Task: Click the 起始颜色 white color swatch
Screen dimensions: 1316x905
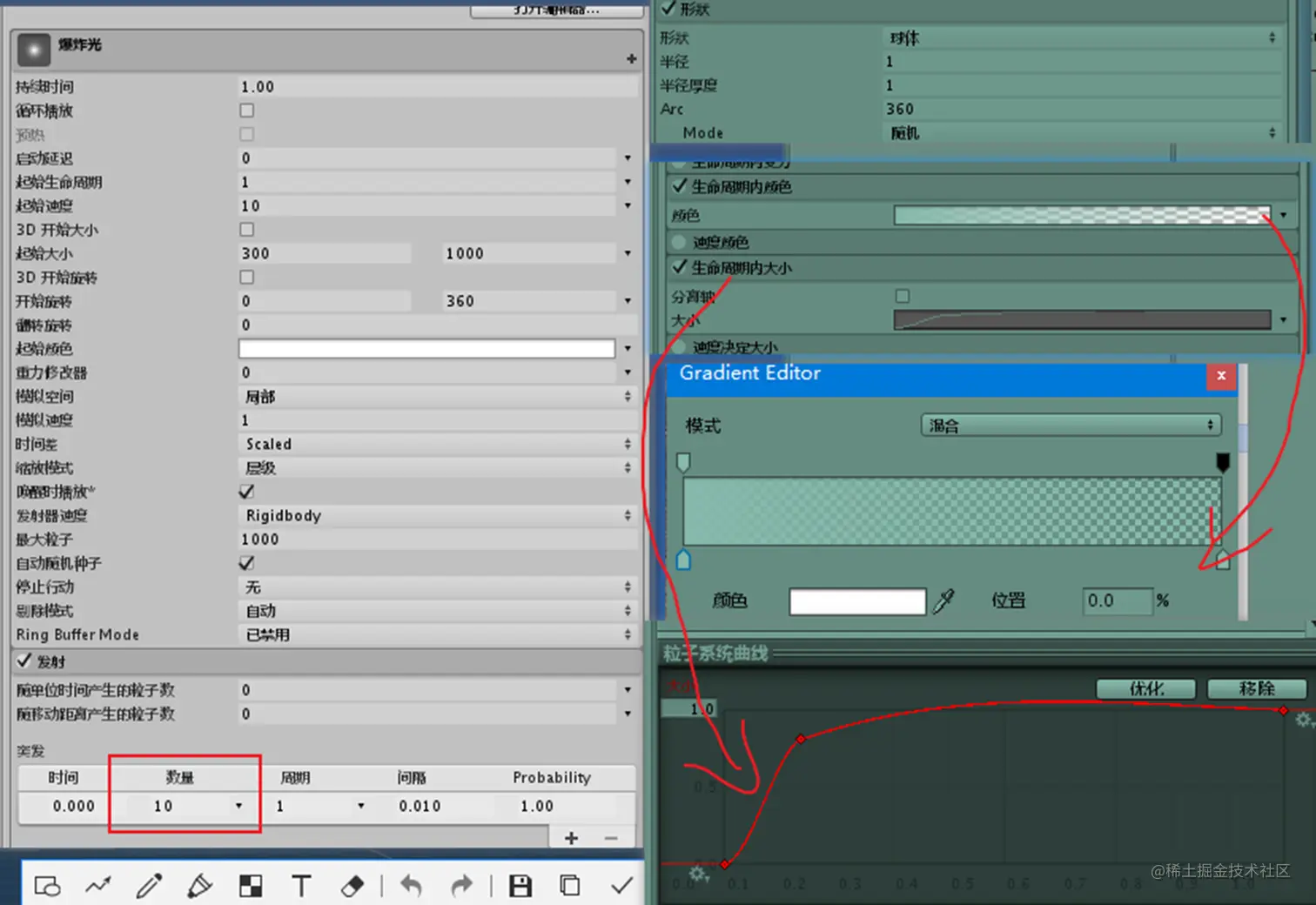Action: (x=426, y=348)
